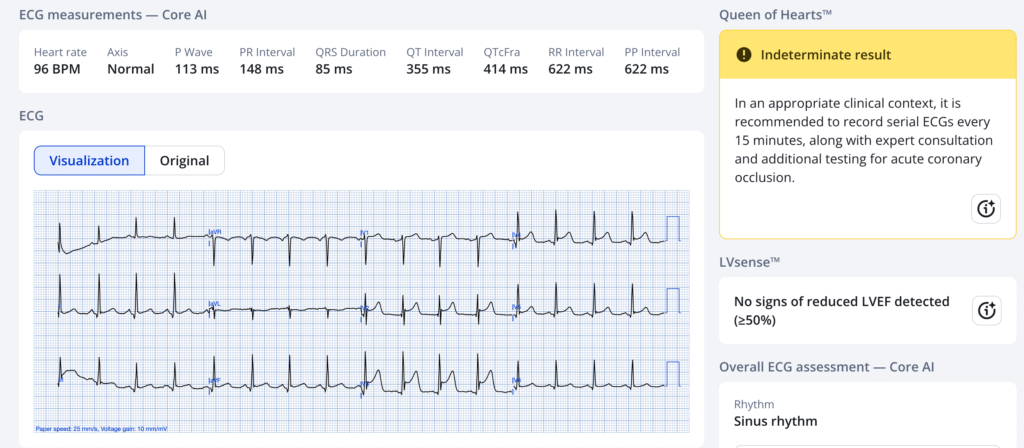Open Queen of Hearts AI info button

click(986, 208)
